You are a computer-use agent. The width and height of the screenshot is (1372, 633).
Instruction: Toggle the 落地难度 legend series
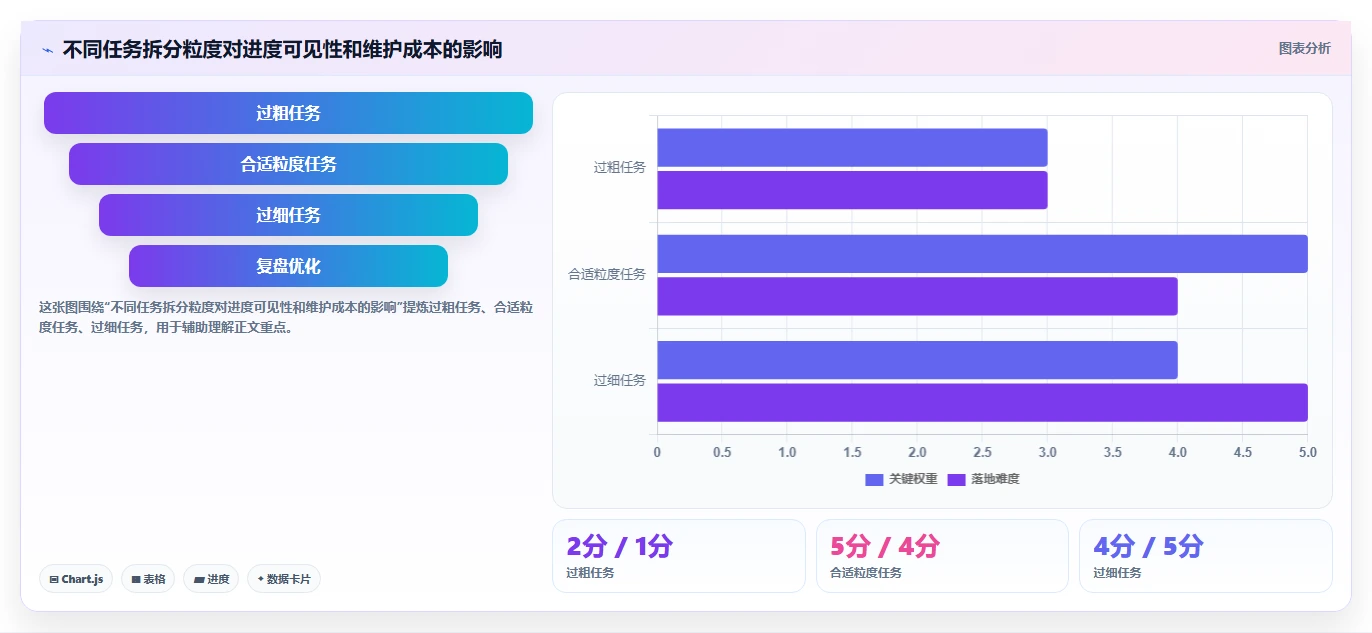click(983, 479)
